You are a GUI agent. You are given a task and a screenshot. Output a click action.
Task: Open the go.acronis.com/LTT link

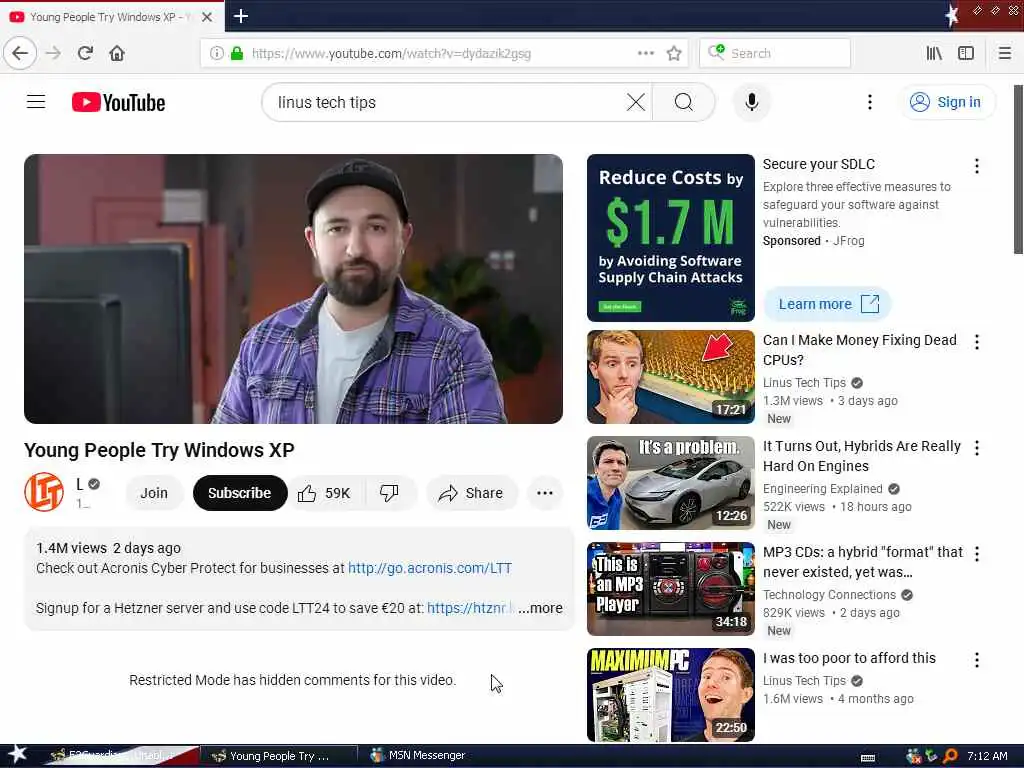pos(430,568)
